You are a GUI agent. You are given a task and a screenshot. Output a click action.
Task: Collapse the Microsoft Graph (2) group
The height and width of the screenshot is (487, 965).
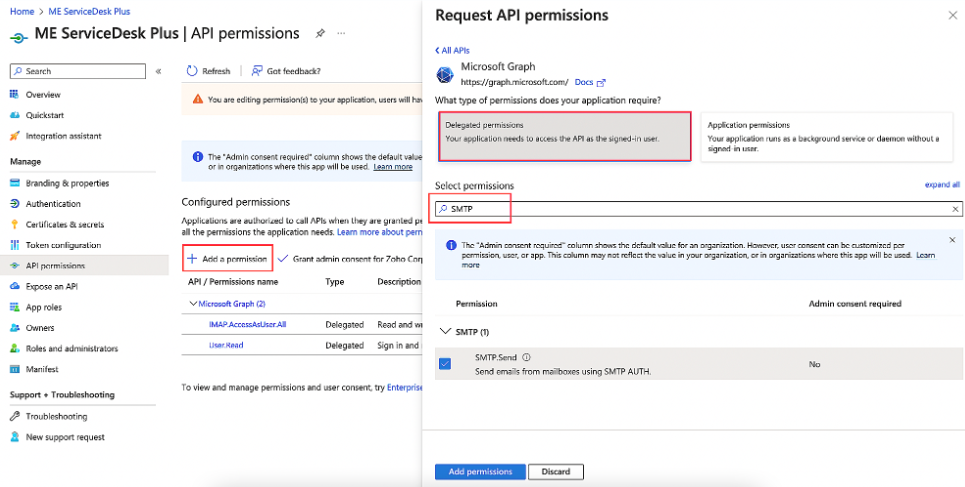193,303
